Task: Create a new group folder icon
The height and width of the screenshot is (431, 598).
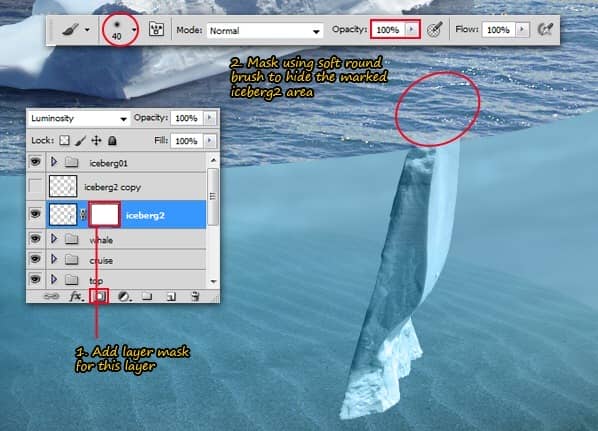Action: tap(147, 296)
